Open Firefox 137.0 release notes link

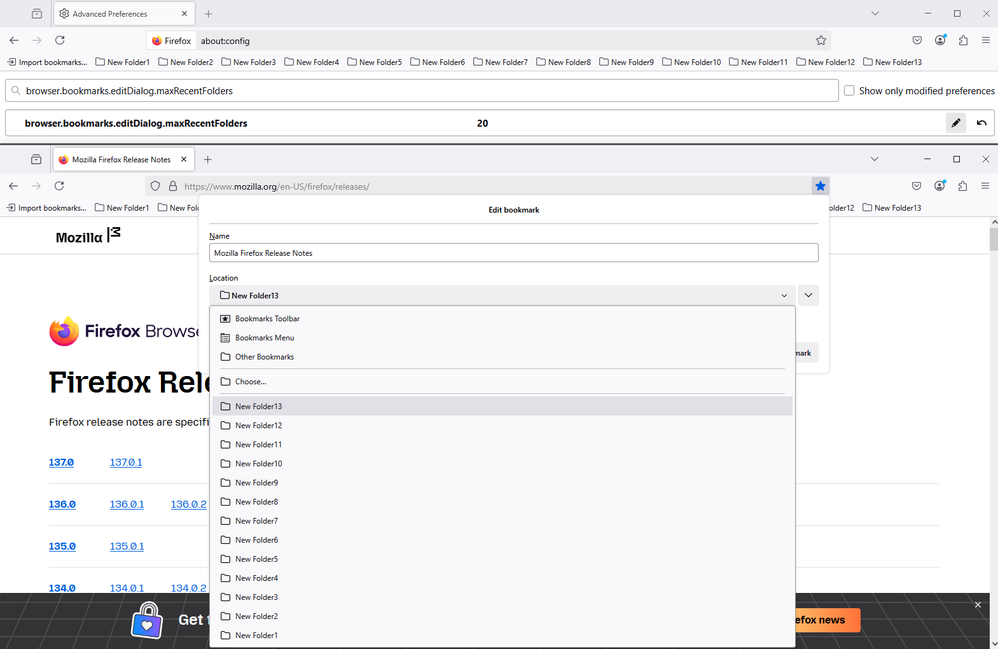tap(61, 463)
